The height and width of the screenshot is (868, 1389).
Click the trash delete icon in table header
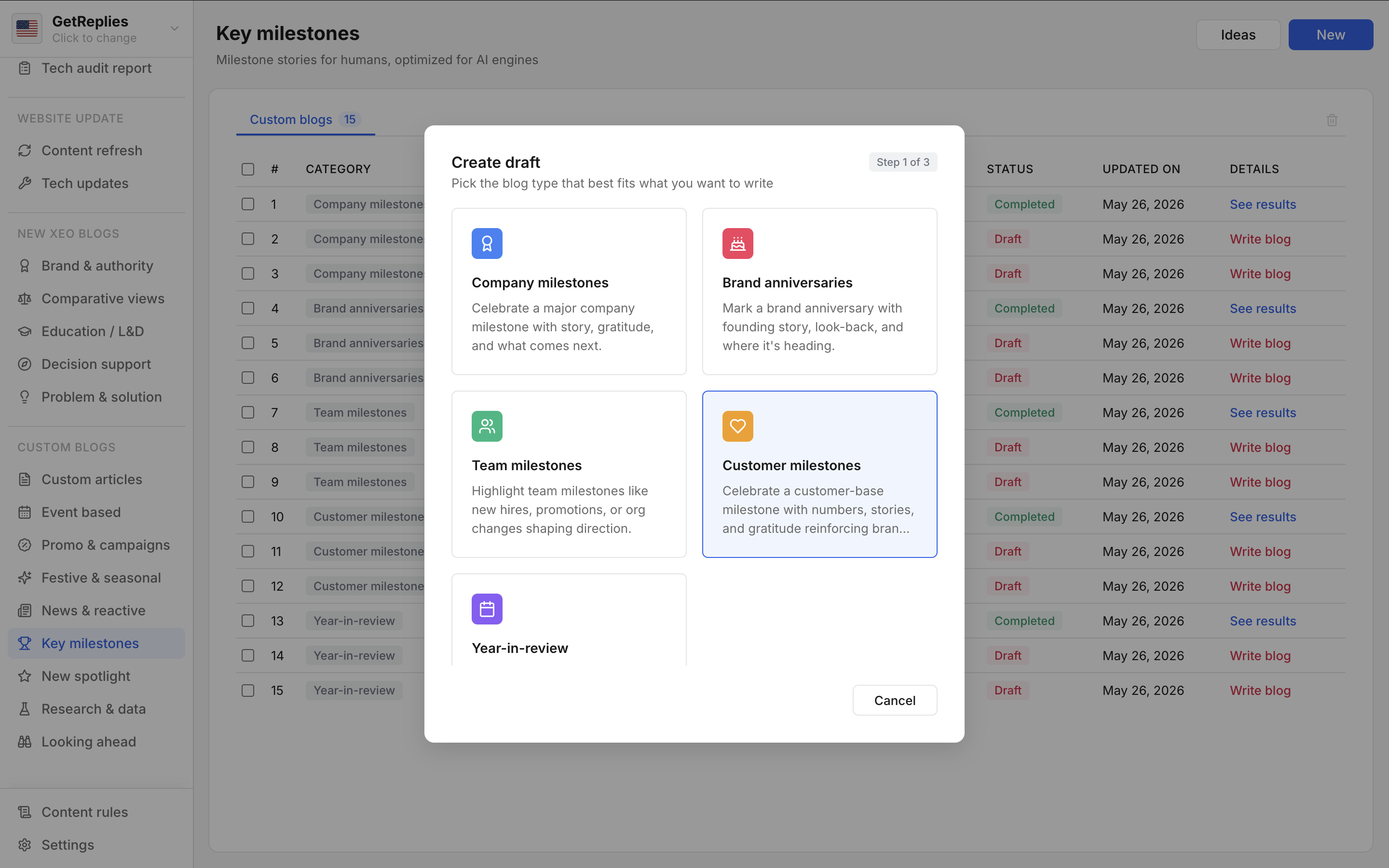pos(1332,120)
